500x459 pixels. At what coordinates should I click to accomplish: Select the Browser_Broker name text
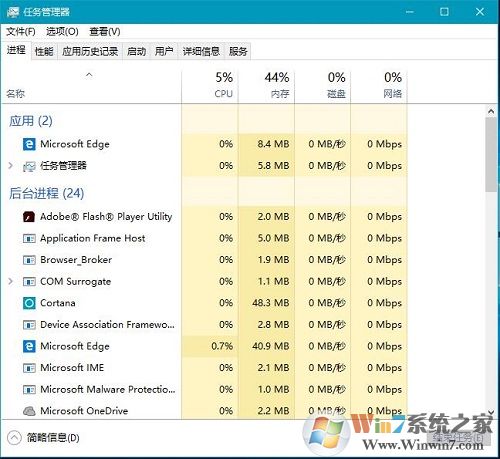coord(76,260)
